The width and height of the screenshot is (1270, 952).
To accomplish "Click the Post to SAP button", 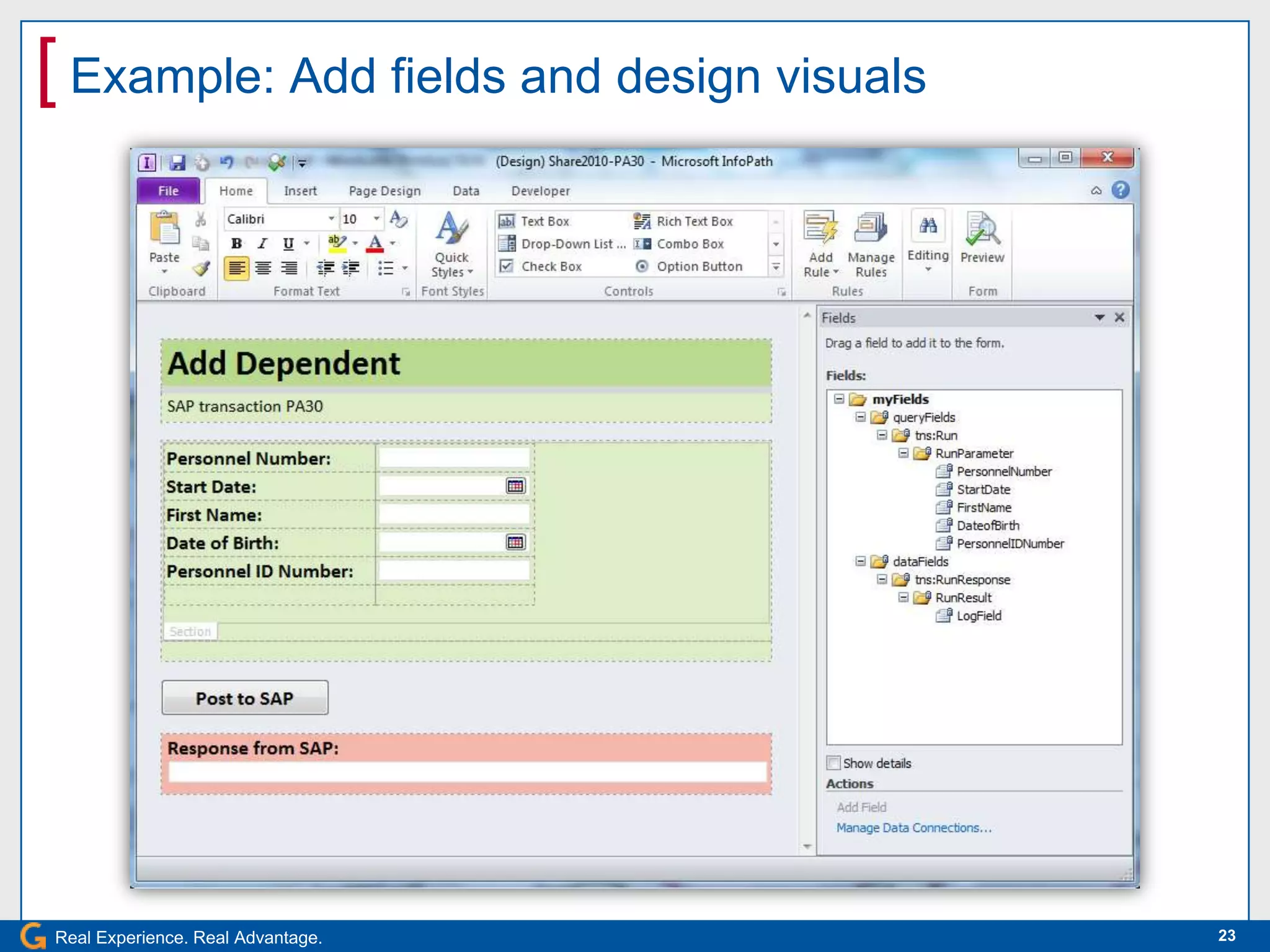I will tap(245, 698).
